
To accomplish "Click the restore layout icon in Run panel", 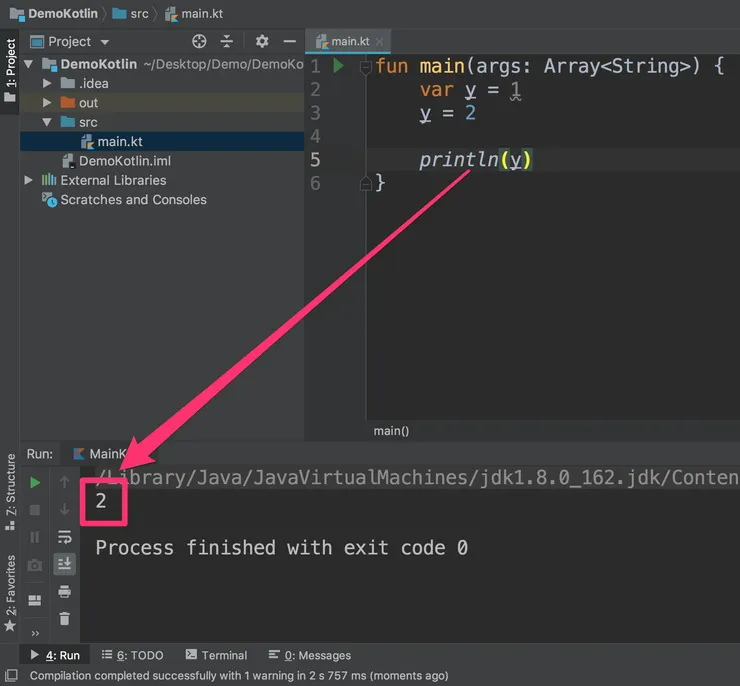I will pyautogui.click(x=35, y=600).
